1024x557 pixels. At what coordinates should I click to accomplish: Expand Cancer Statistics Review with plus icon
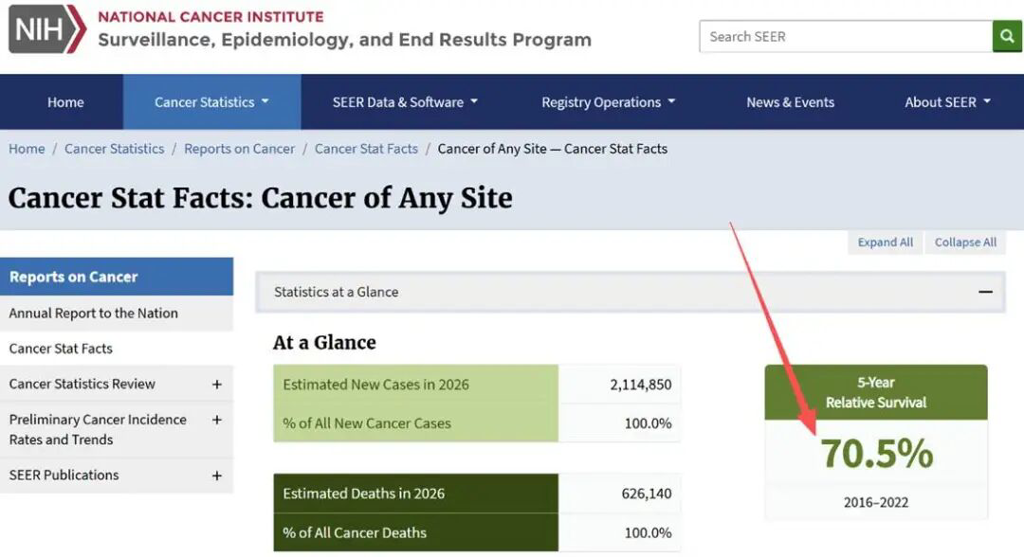click(217, 385)
